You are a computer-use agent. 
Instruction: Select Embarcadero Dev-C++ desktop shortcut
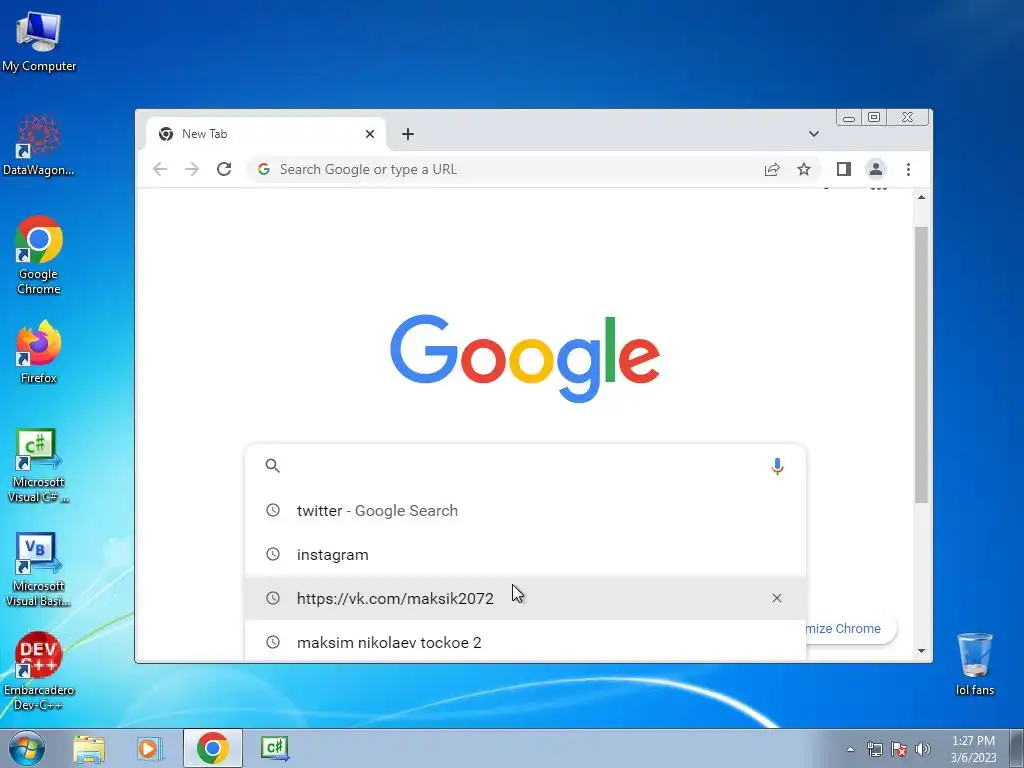(39, 672)
